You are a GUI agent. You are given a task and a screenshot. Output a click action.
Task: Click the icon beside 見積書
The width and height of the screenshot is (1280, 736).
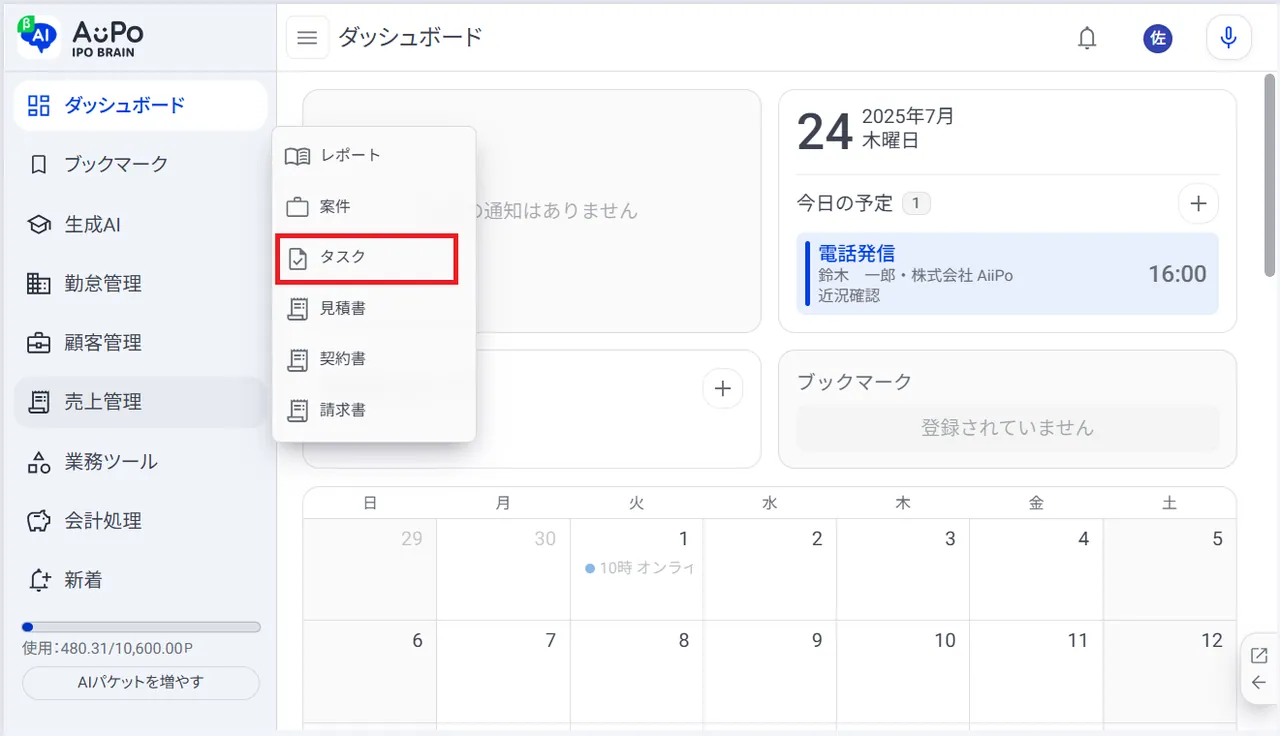[x=297, y=309]
